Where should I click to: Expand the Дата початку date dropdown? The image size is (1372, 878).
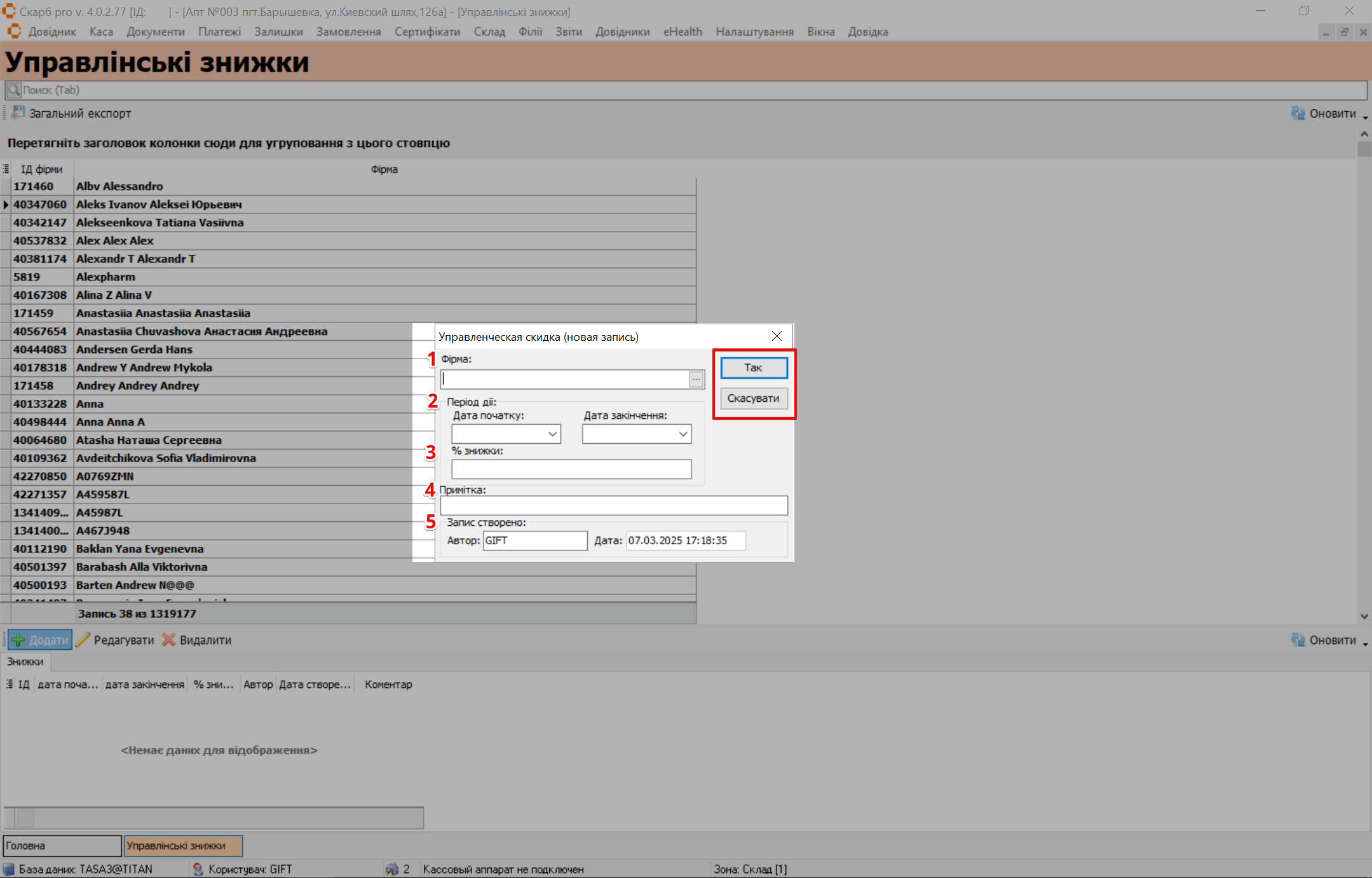[x=552, y=434]
